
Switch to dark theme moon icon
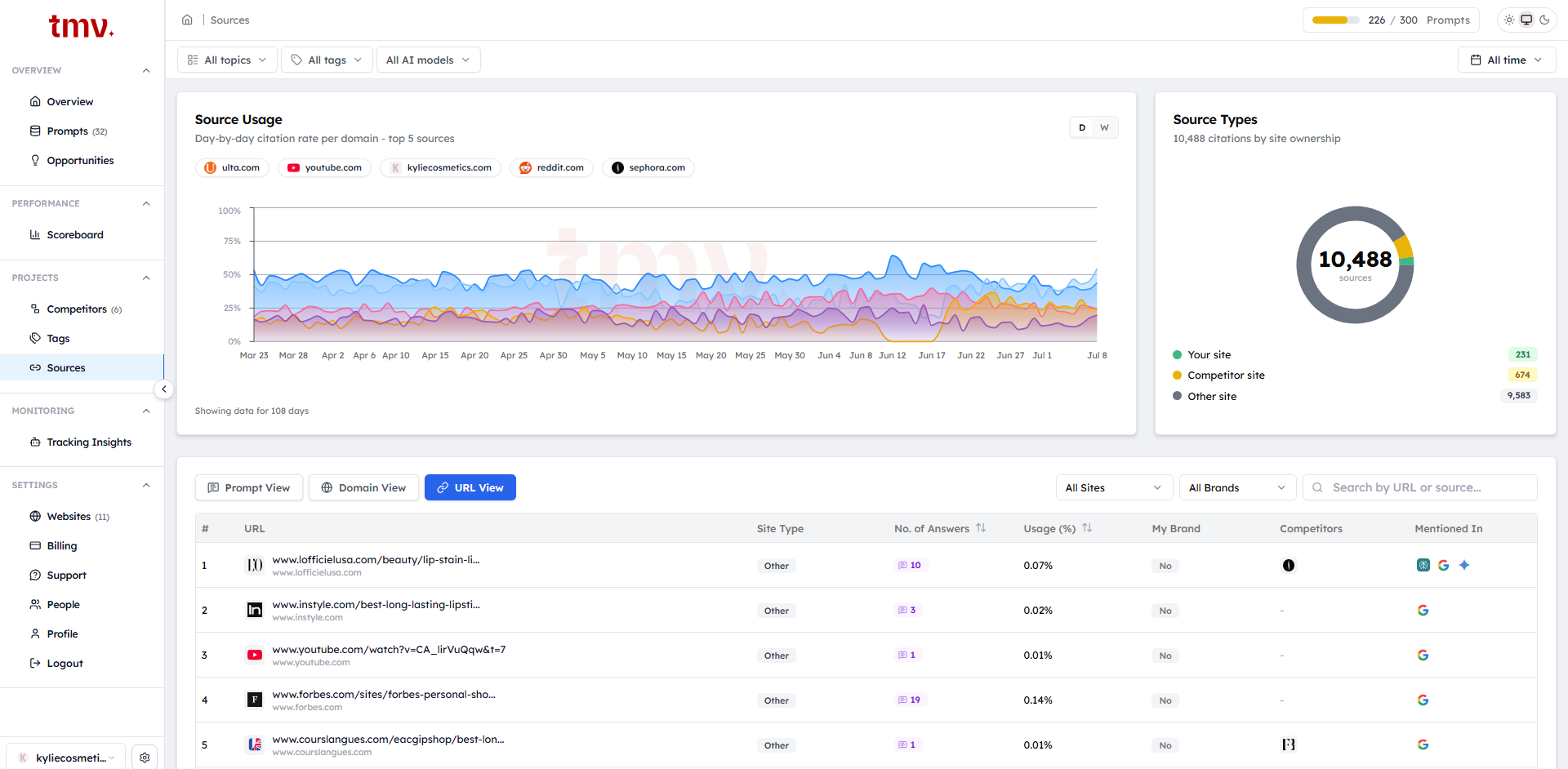click(1544, 20)
